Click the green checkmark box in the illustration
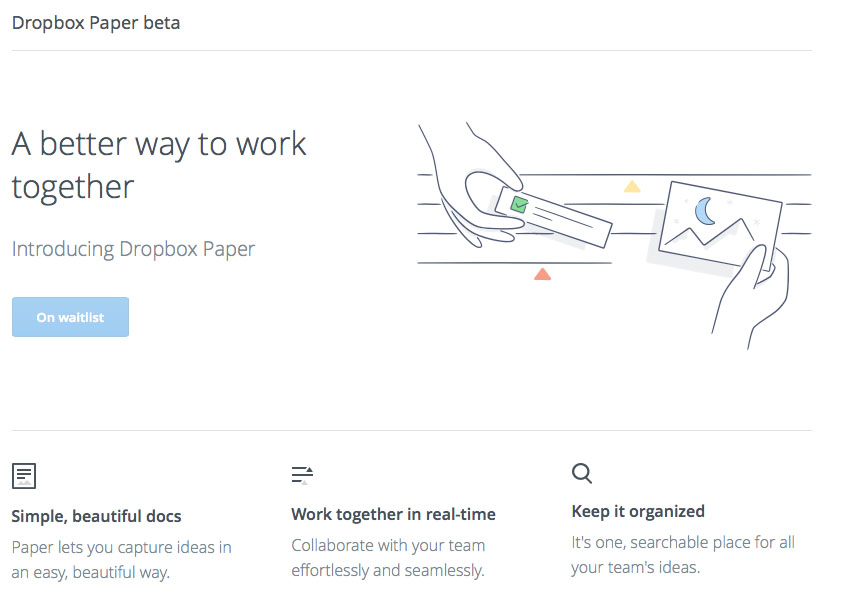The height and width of the screenshot is (605, 844). 519,205
